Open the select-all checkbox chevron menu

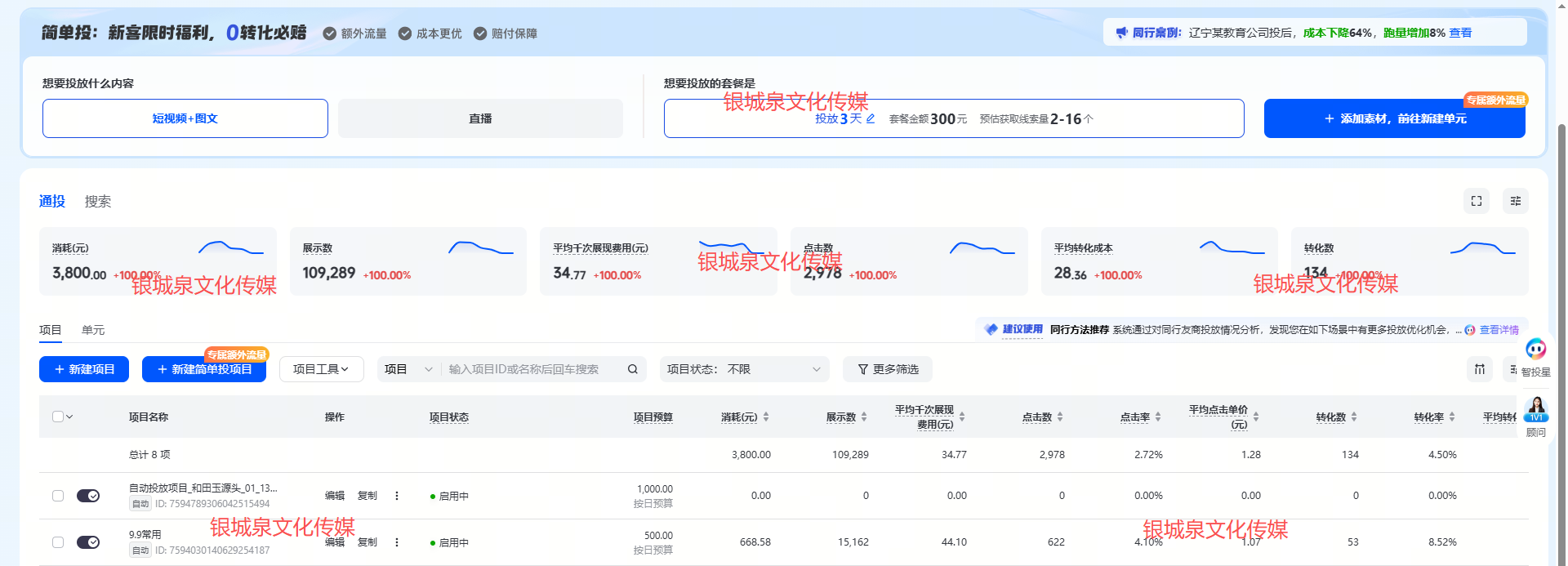click(70, 417)
